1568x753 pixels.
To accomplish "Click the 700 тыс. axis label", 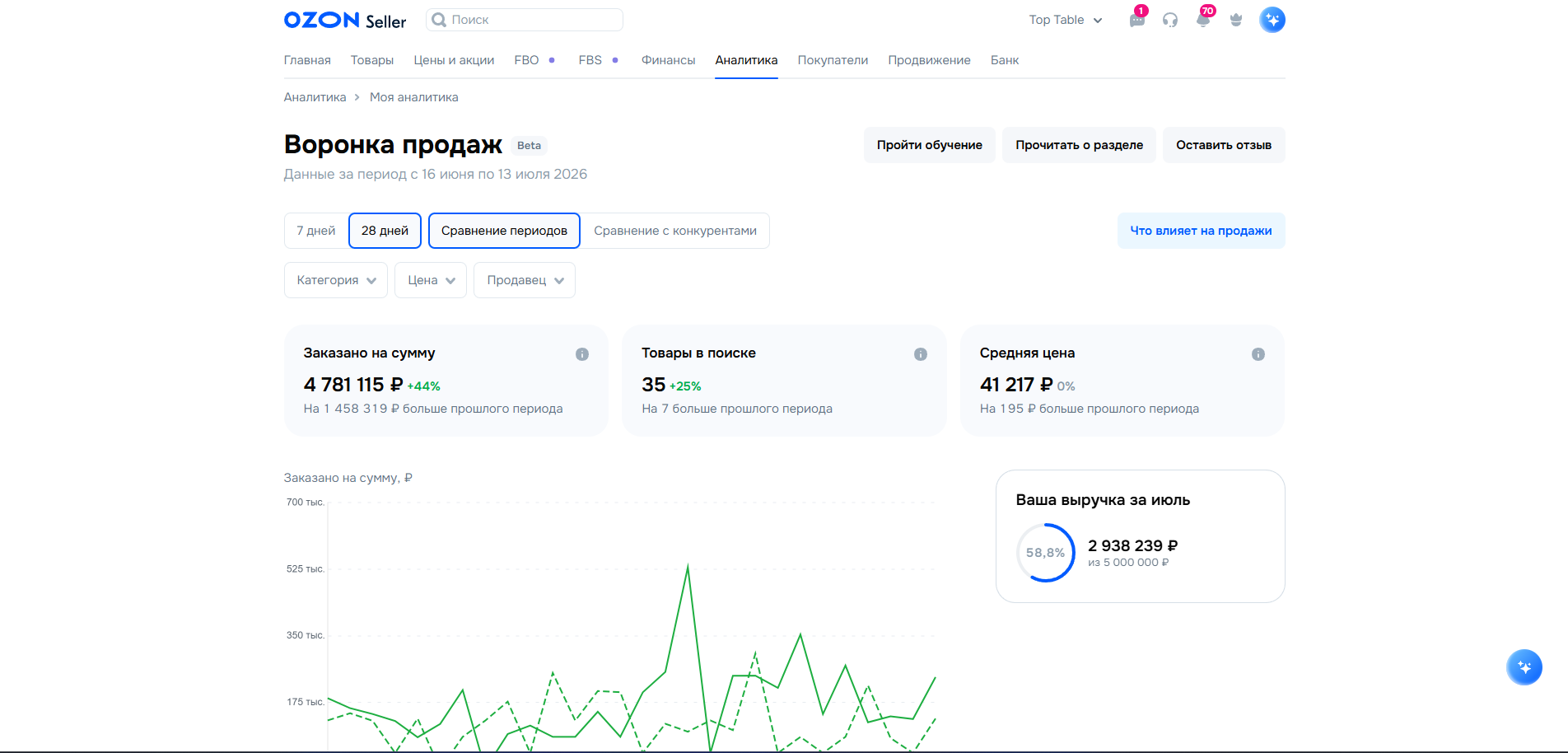I will 306,502.
